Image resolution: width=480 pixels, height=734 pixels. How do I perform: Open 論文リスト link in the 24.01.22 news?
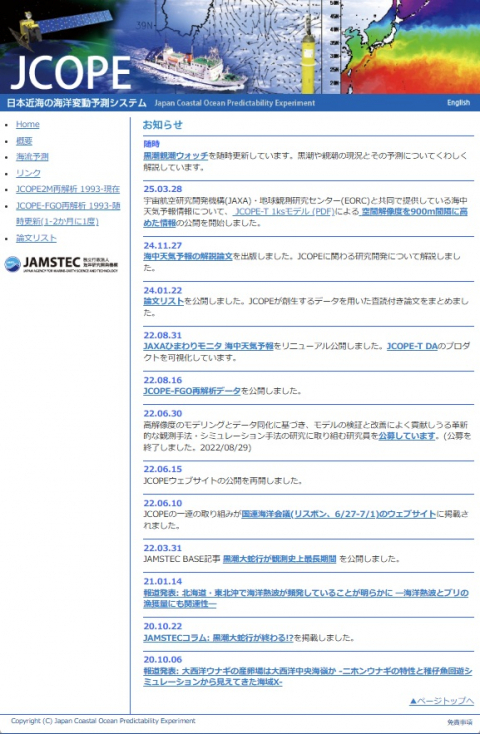click(163, 301)
